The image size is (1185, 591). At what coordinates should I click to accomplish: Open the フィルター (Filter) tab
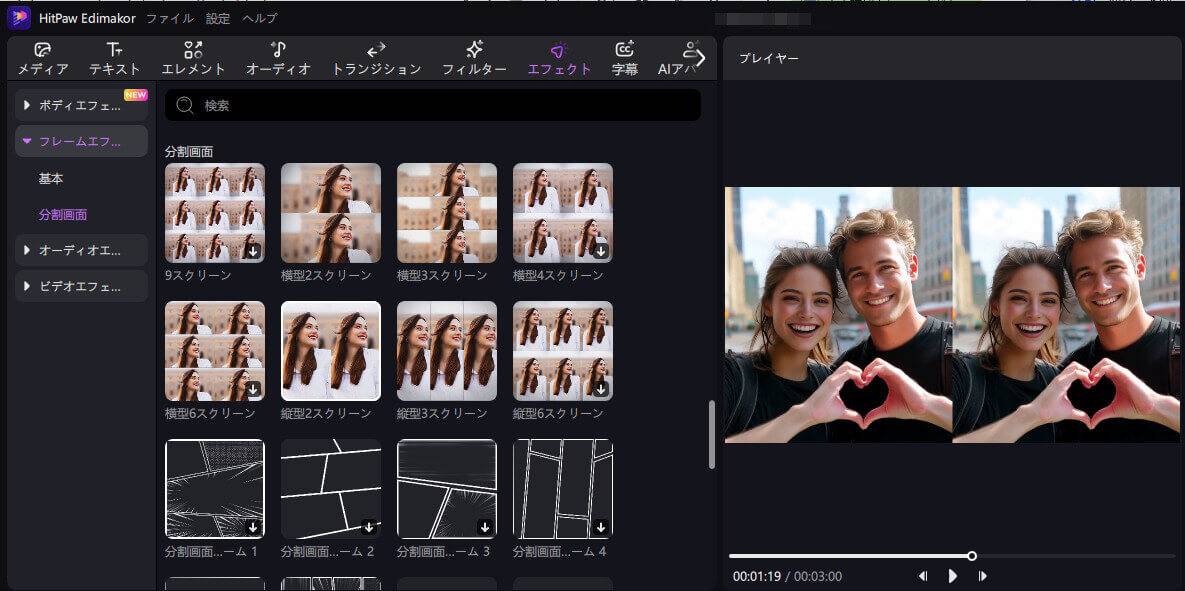tap(475, 59)
